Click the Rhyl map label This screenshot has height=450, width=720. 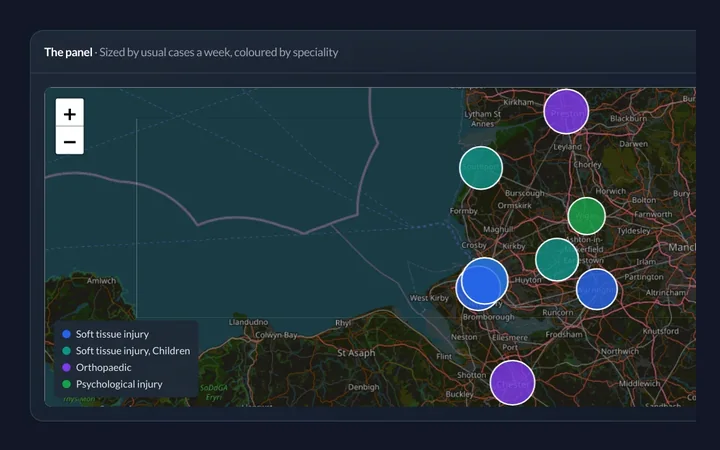(343, 323)
